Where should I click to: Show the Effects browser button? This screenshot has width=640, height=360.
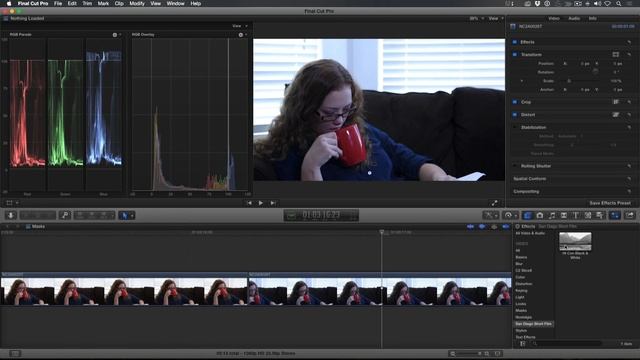click(x=527, y=215)
